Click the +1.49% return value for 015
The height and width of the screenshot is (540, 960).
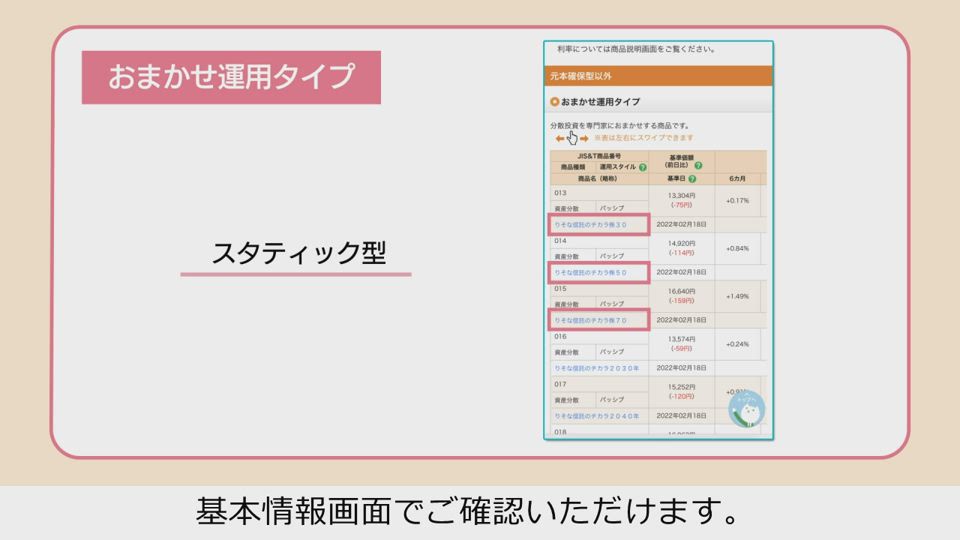(x=737, y=296)
